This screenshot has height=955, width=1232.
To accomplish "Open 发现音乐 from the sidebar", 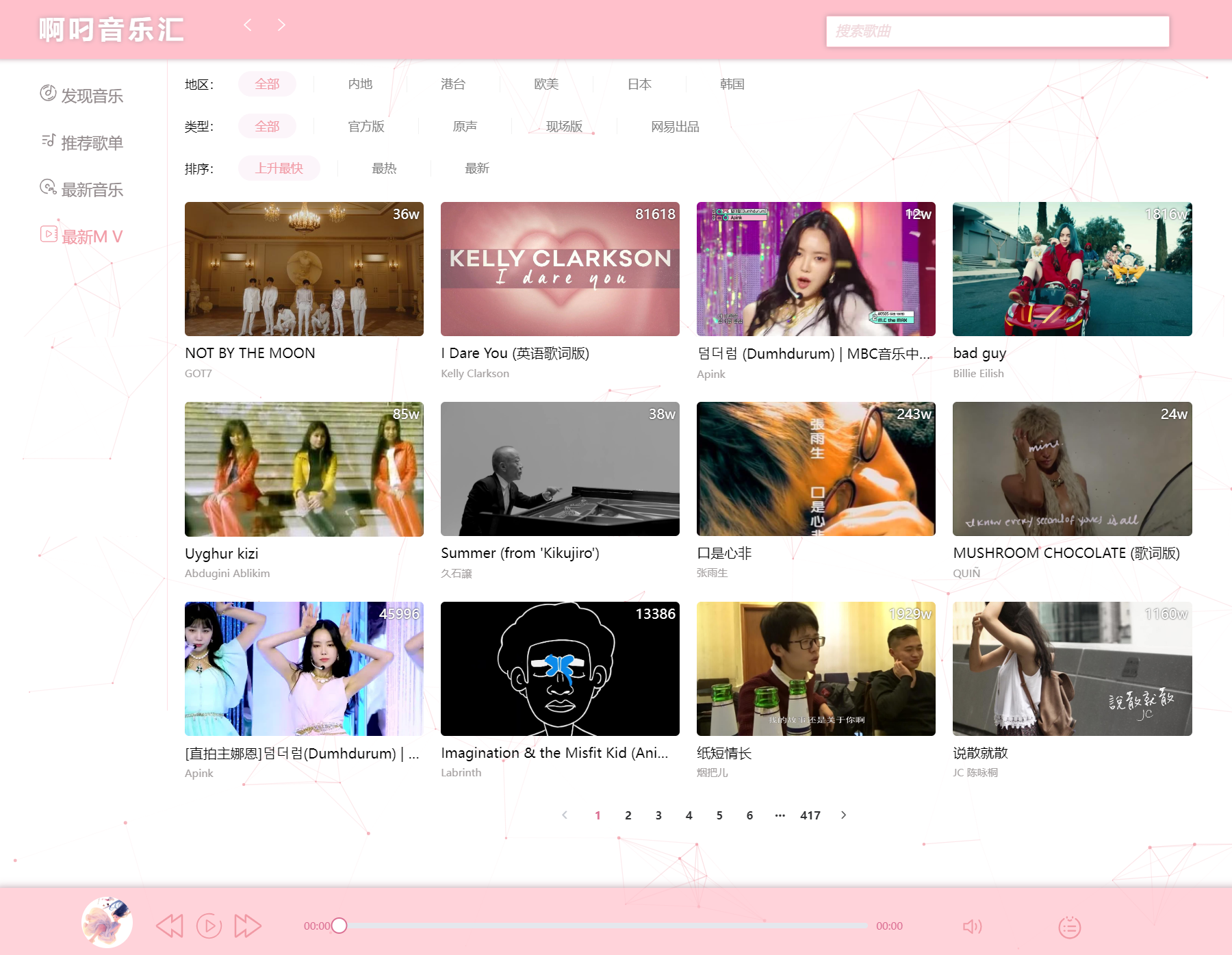I will tap(81, 95).
